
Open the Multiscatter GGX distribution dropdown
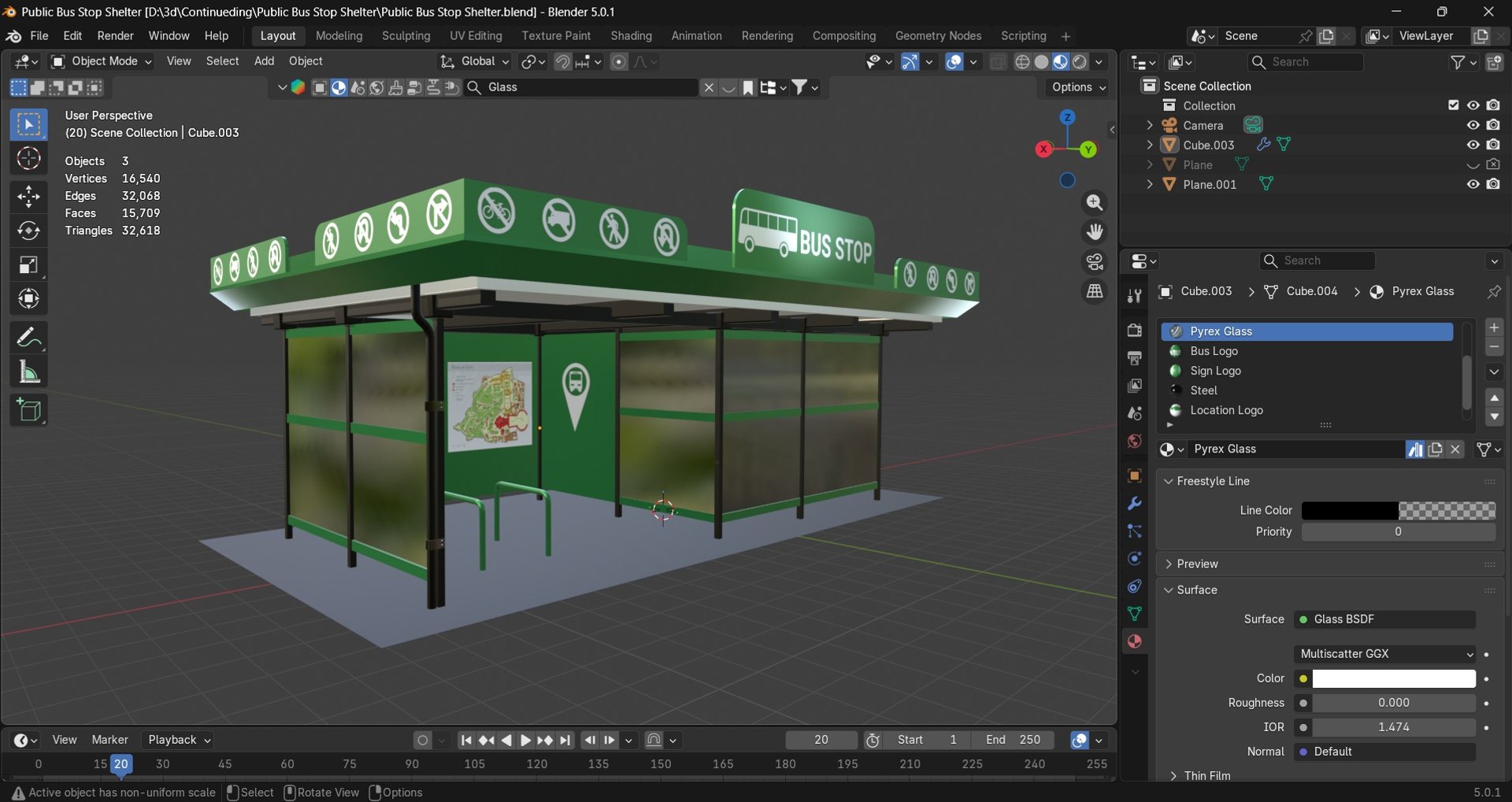pos(1385,654)
